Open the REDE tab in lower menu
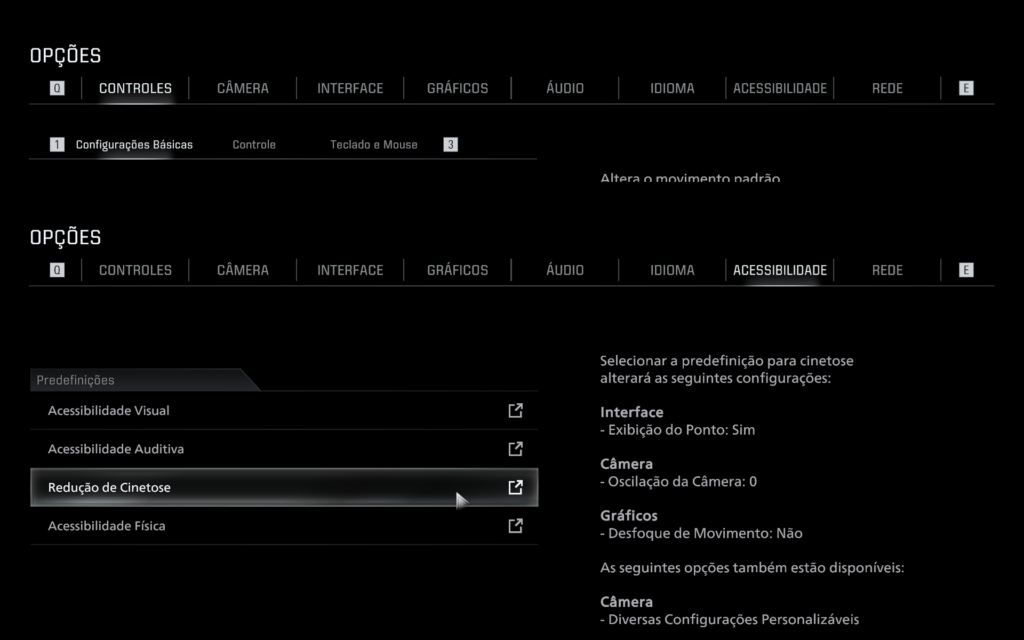The height and width of the screenshot is (640, 1024). pyautogui.click(x=887, y=270)
